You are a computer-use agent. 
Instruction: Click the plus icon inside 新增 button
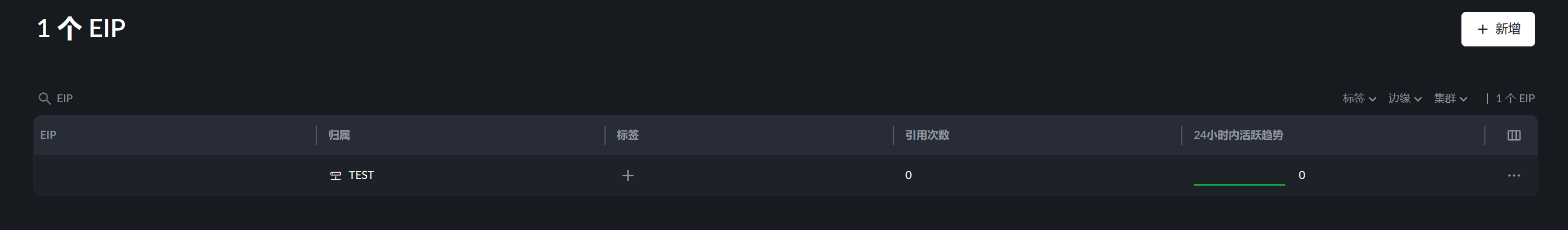click(1483, 29)
